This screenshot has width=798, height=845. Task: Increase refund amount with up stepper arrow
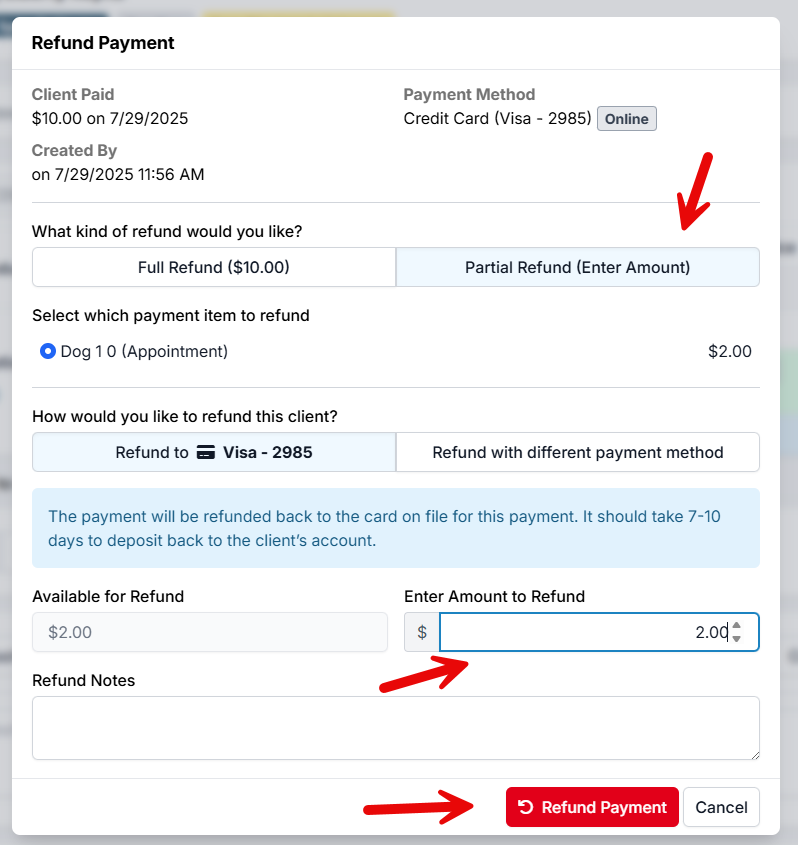737,626
